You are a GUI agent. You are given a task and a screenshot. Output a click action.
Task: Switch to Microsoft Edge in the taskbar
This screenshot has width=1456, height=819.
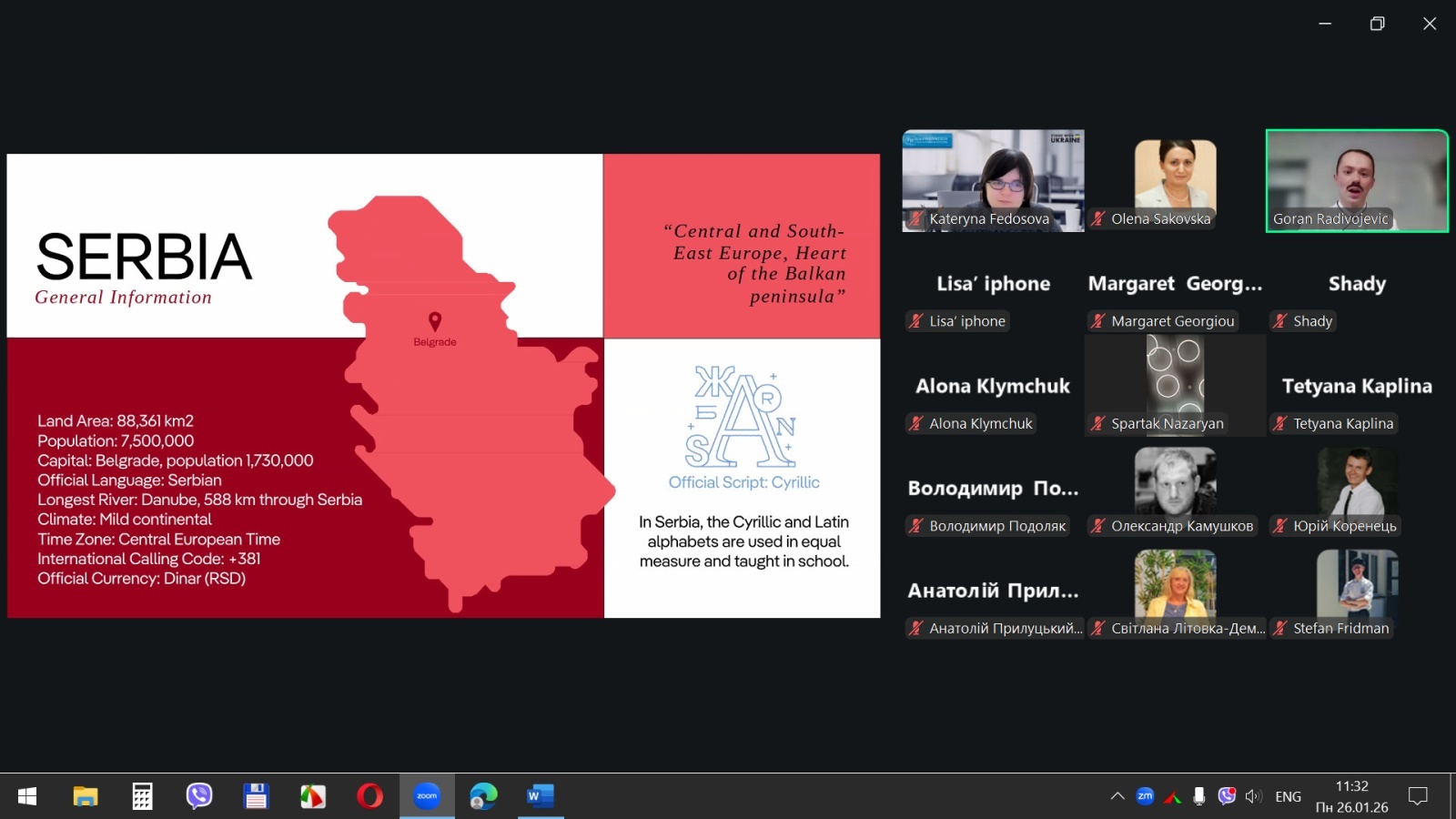point(483,796)
